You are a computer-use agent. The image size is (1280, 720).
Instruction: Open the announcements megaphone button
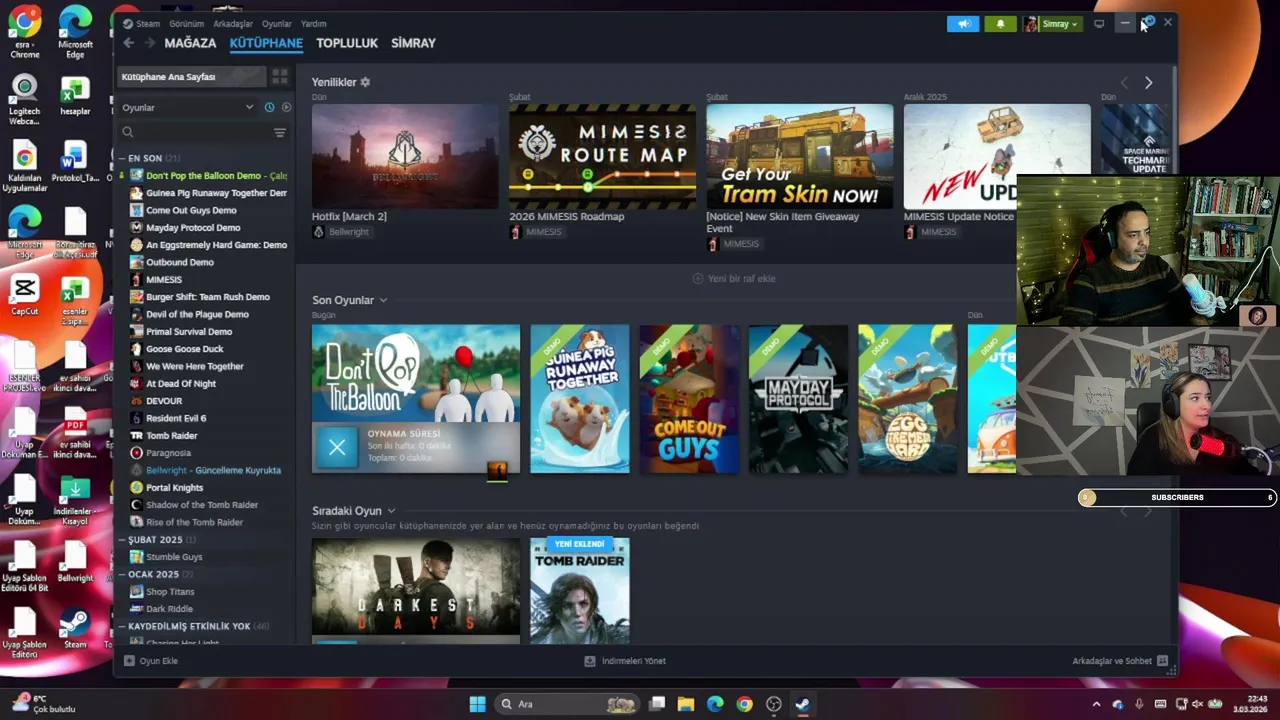click(963, 24)
